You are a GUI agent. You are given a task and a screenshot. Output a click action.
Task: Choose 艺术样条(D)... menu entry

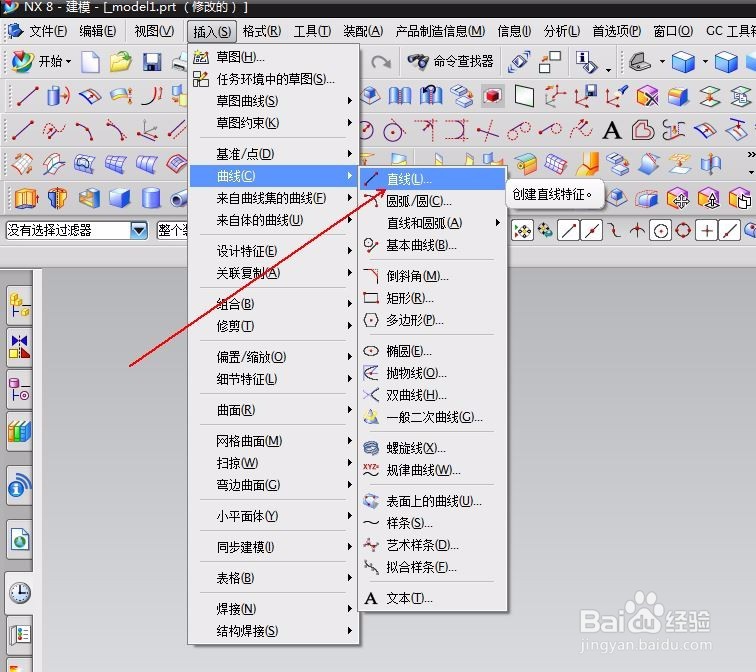click(x=432, y=545)
